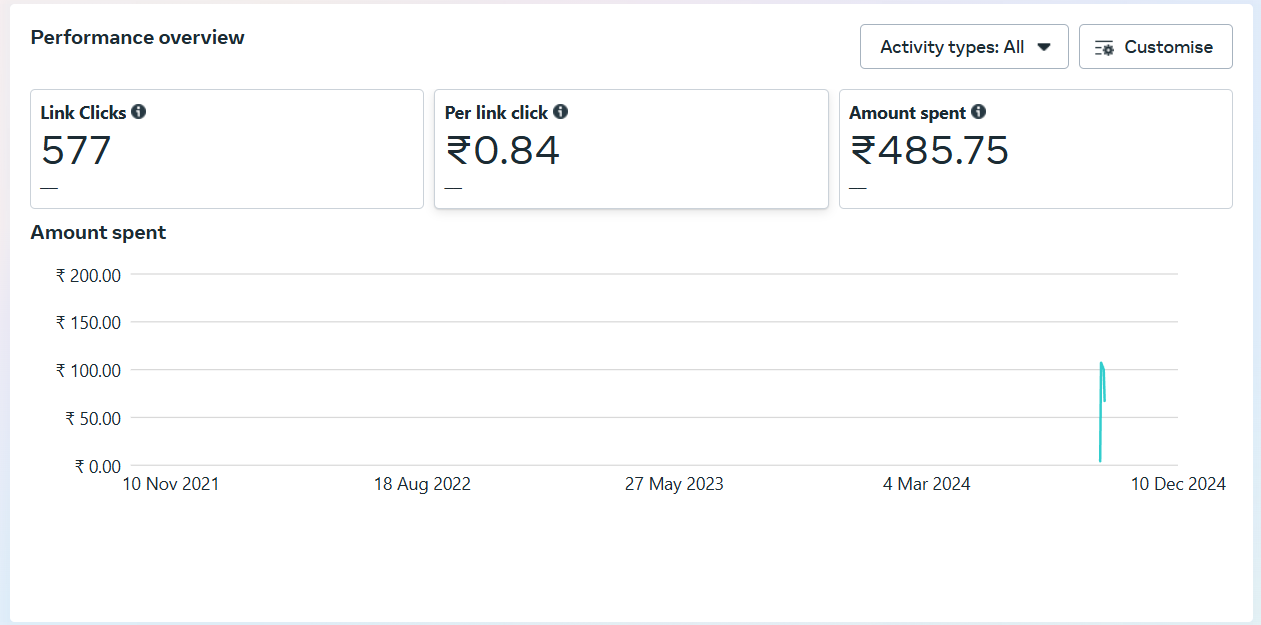Viewport: 1261px width, 625px height.
Task: Open the Activity types dropdown arrow
Action: (x=1044, y=47)
